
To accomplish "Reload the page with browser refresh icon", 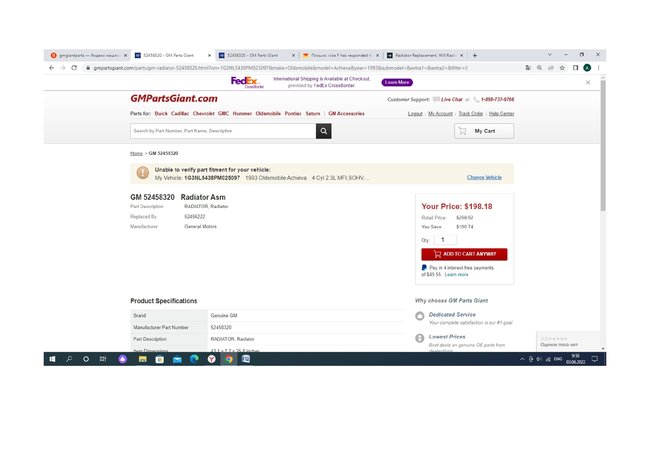I will tap(74, 68).
